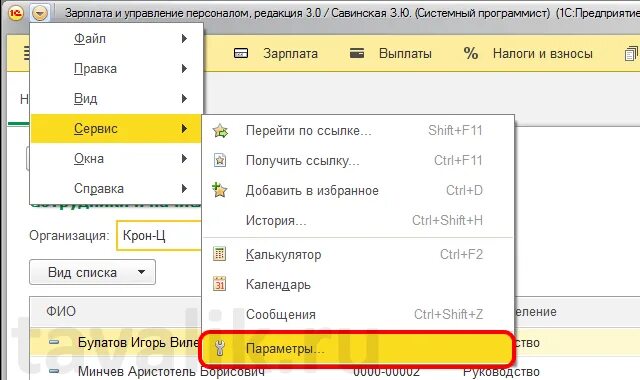This screenshot has height=380, width=640.
Task: Click the calendar icon
Action: tap(220, 284)
